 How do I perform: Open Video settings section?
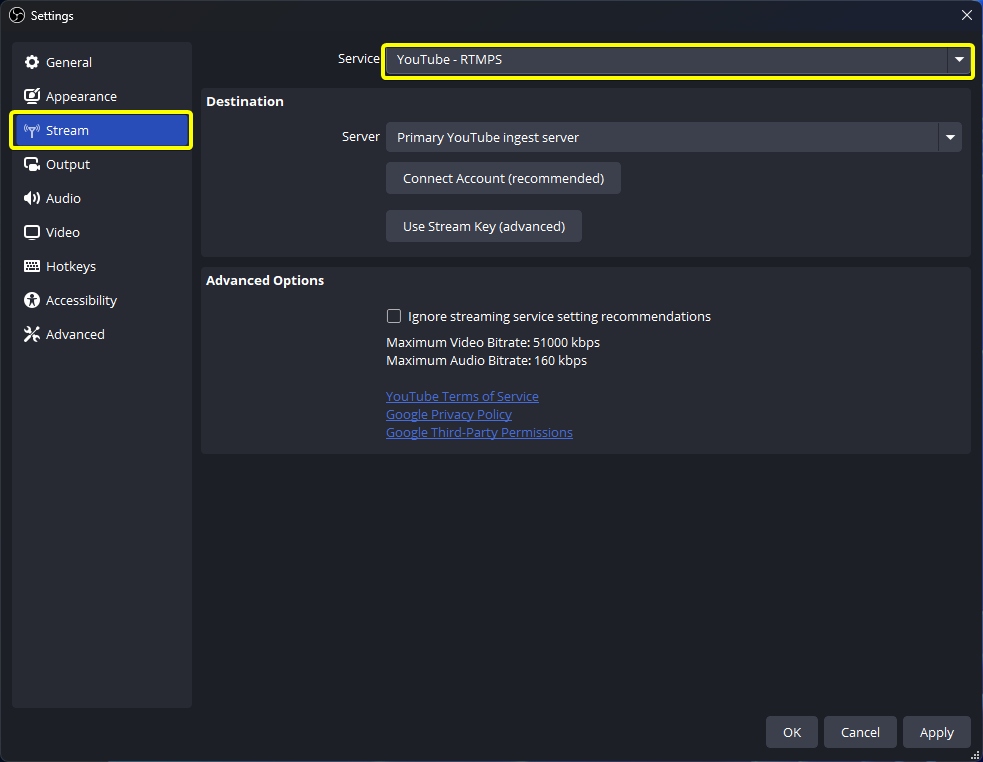102,232
